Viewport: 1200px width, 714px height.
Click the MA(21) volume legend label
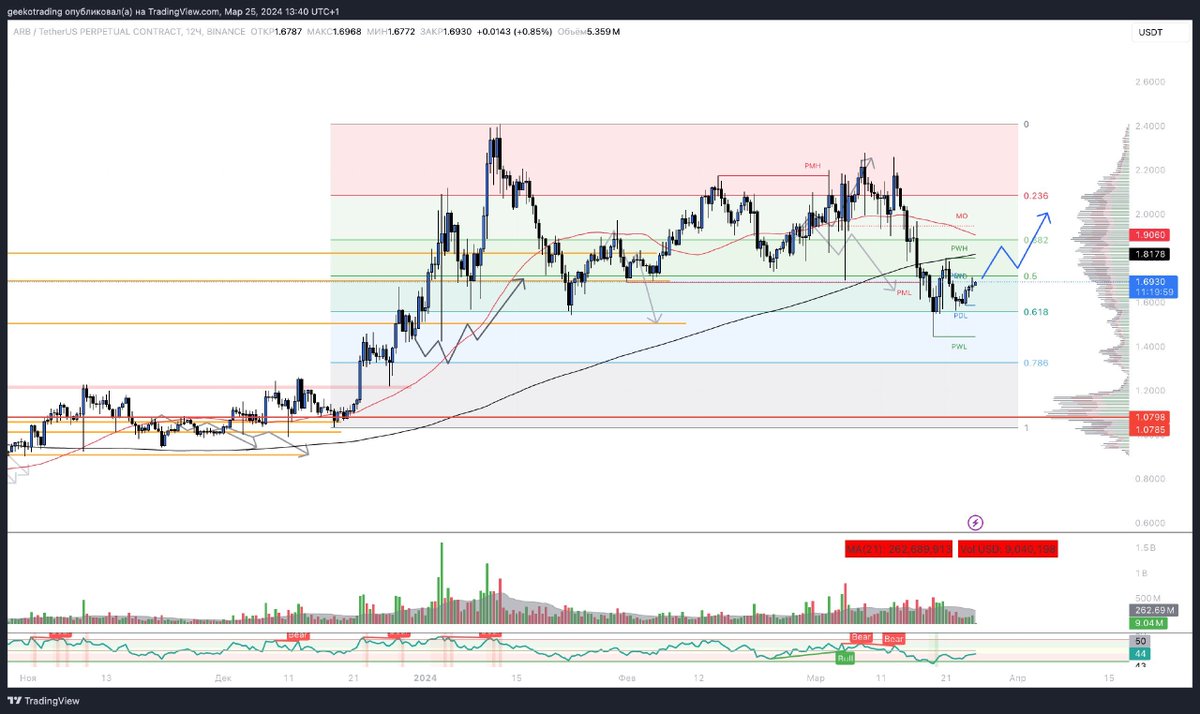click(898, 549)
